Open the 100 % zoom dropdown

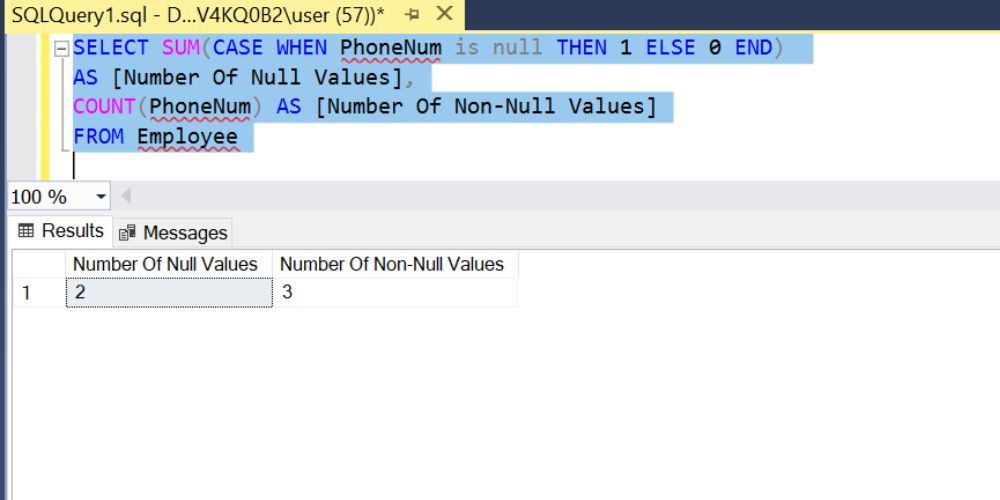point(101,197)
